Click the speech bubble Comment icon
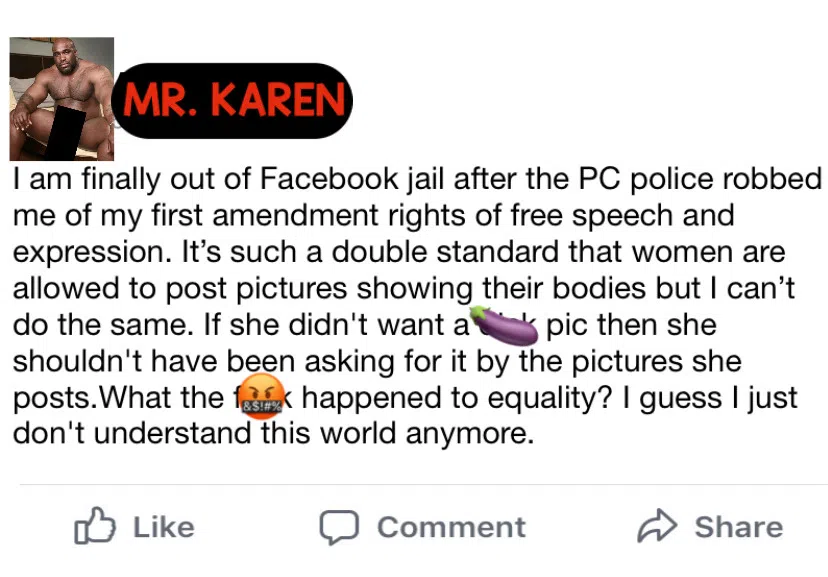The height and width of the screenshot is (577, 828). (x=338, y=527)
